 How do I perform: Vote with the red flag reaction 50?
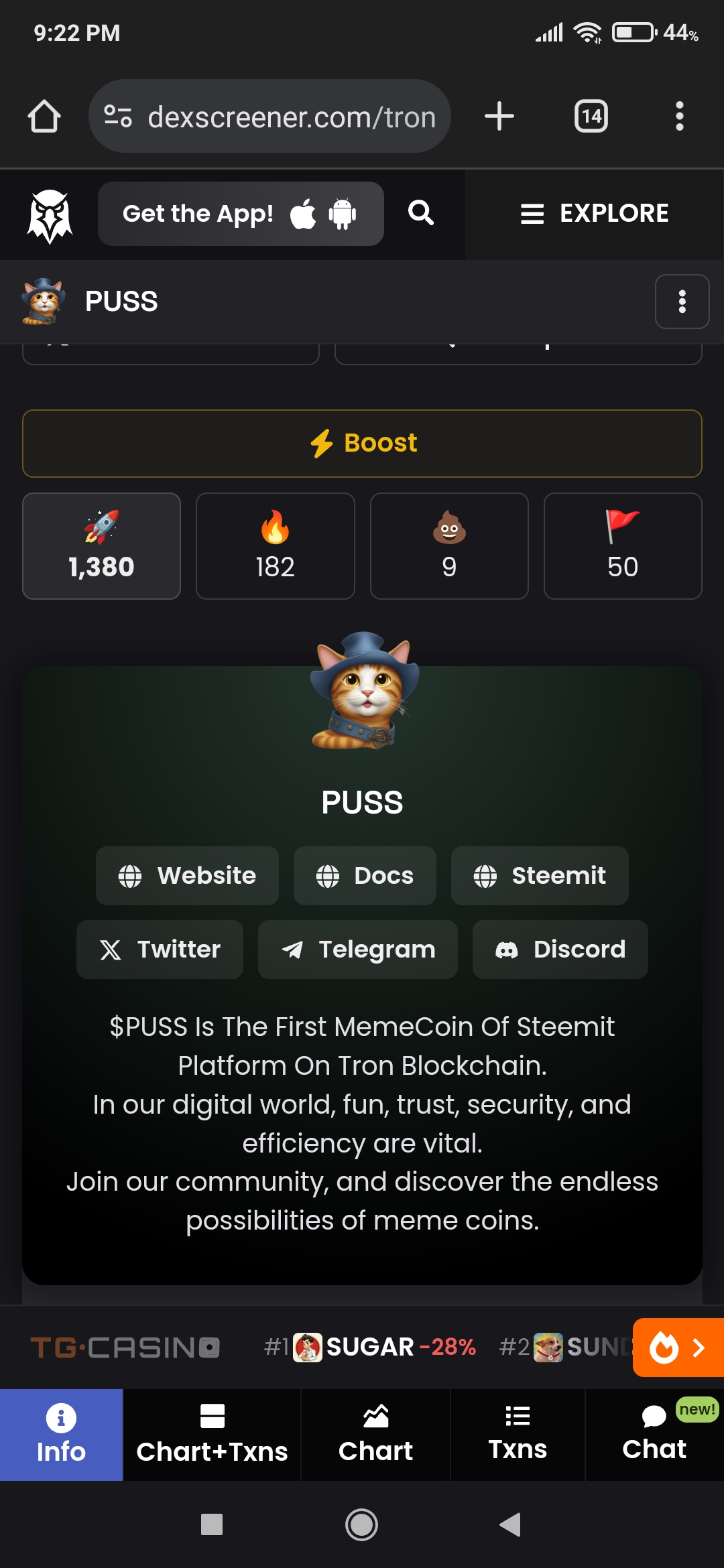623,546
